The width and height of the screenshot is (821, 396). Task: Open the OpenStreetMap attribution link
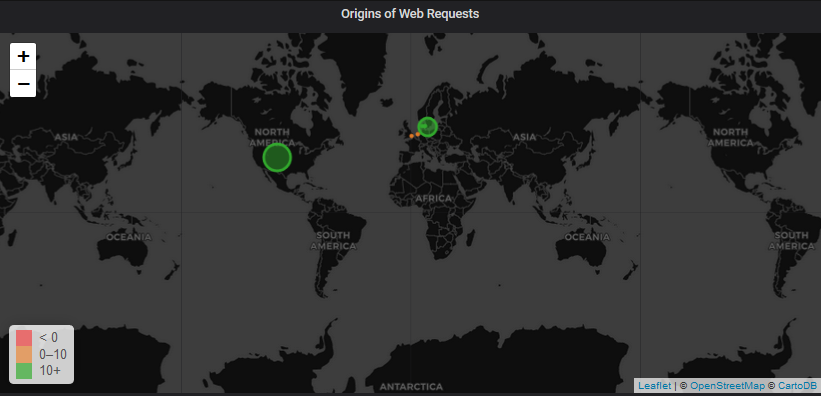(727, 386)
